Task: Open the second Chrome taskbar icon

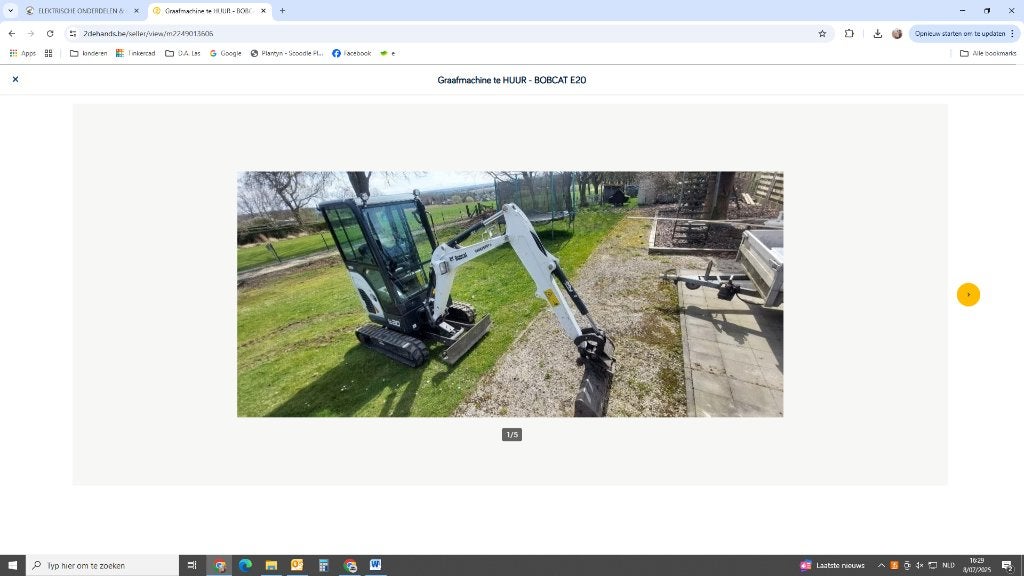Action: point(350,566)
